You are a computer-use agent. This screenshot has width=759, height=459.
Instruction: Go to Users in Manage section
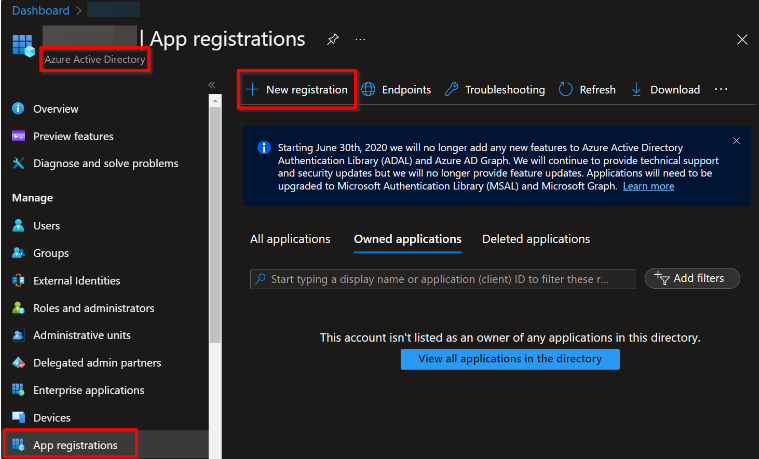point(46,226)
